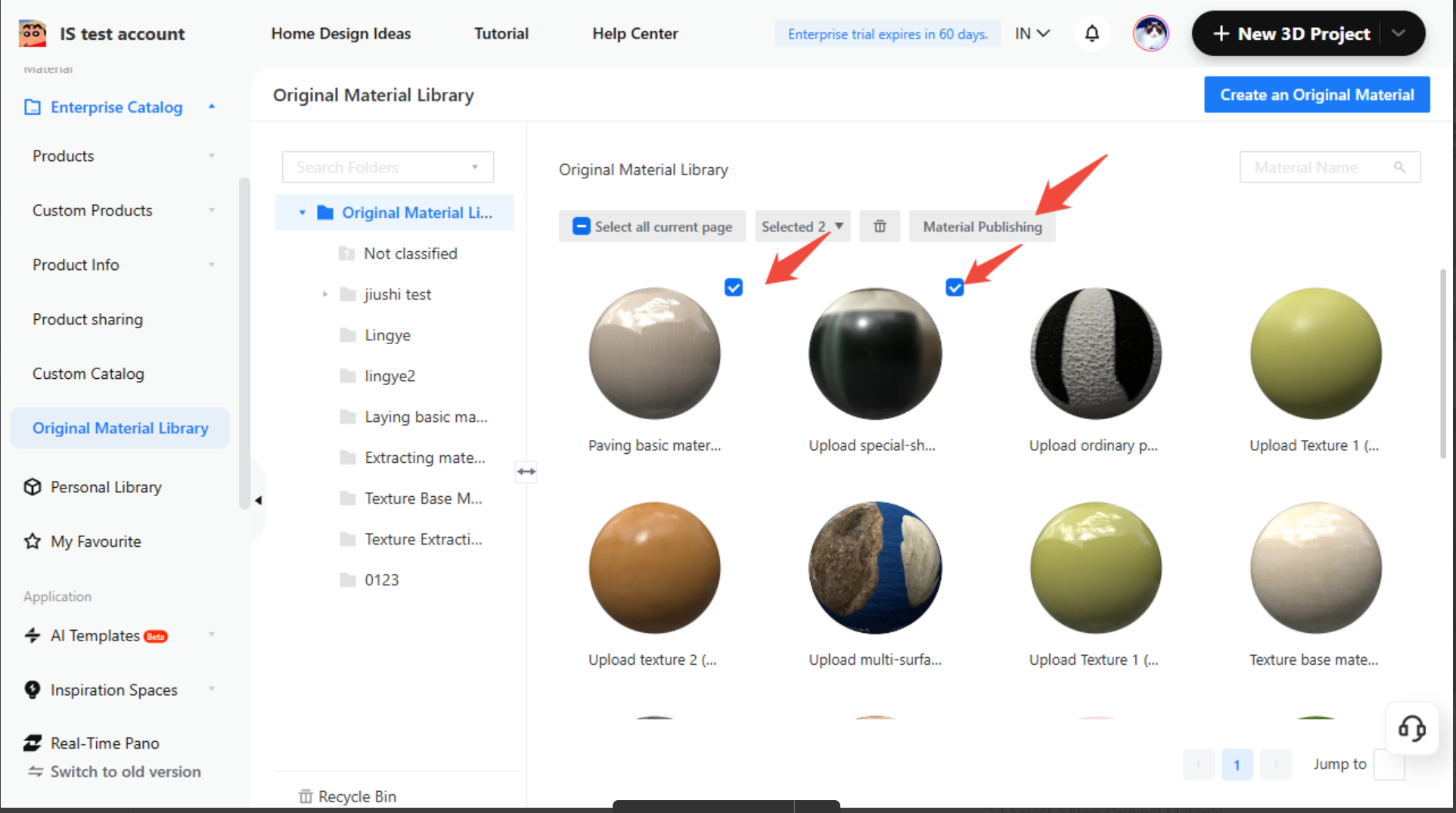Expand the jiushi test folder
This screenshot has height=813, width=1456.
(x=325, y=294)
